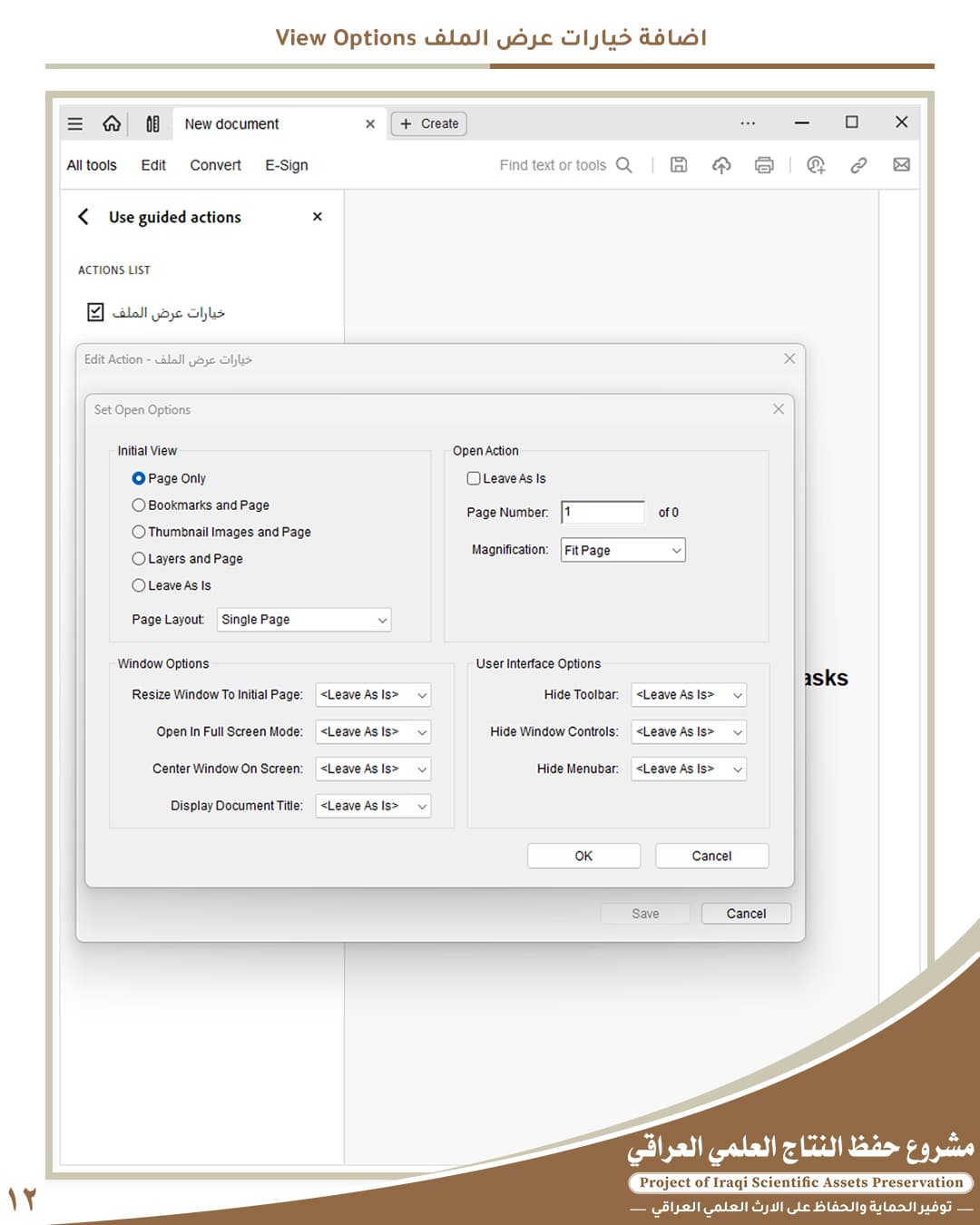Click the Home icon in top bar

click(x=112, y=123)
